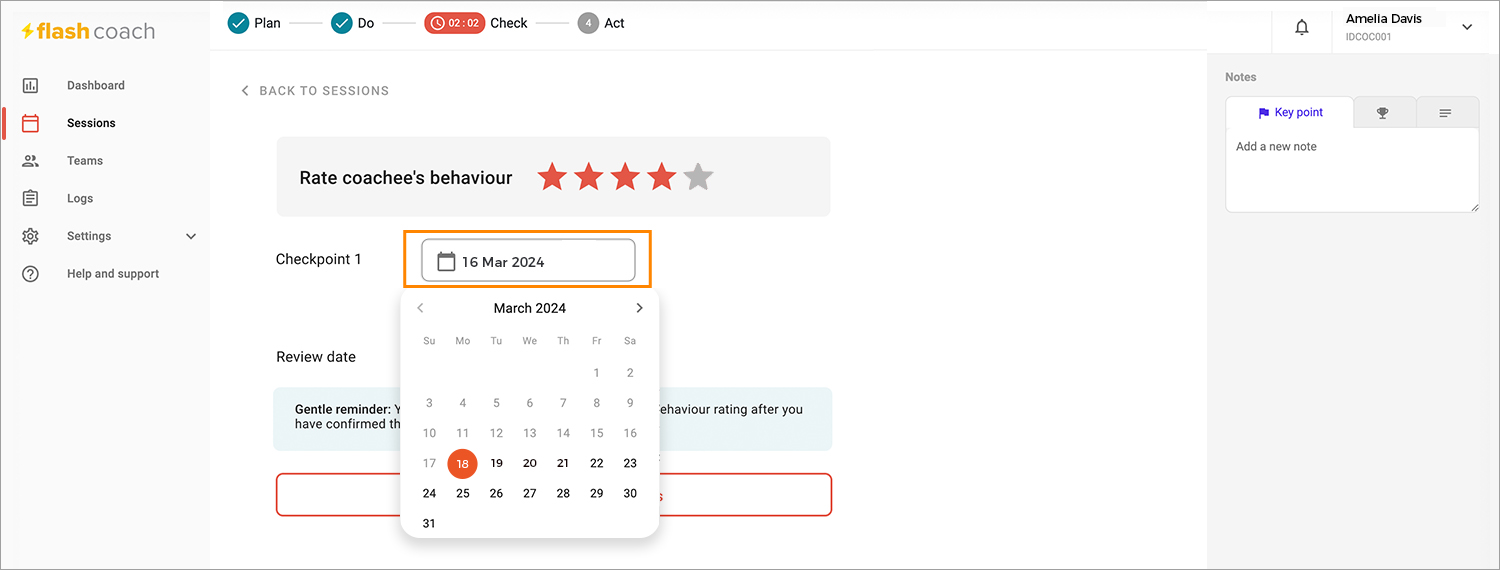Click the Gentle reminder message
Screen dimensions: 1500x570
[552, 417]
